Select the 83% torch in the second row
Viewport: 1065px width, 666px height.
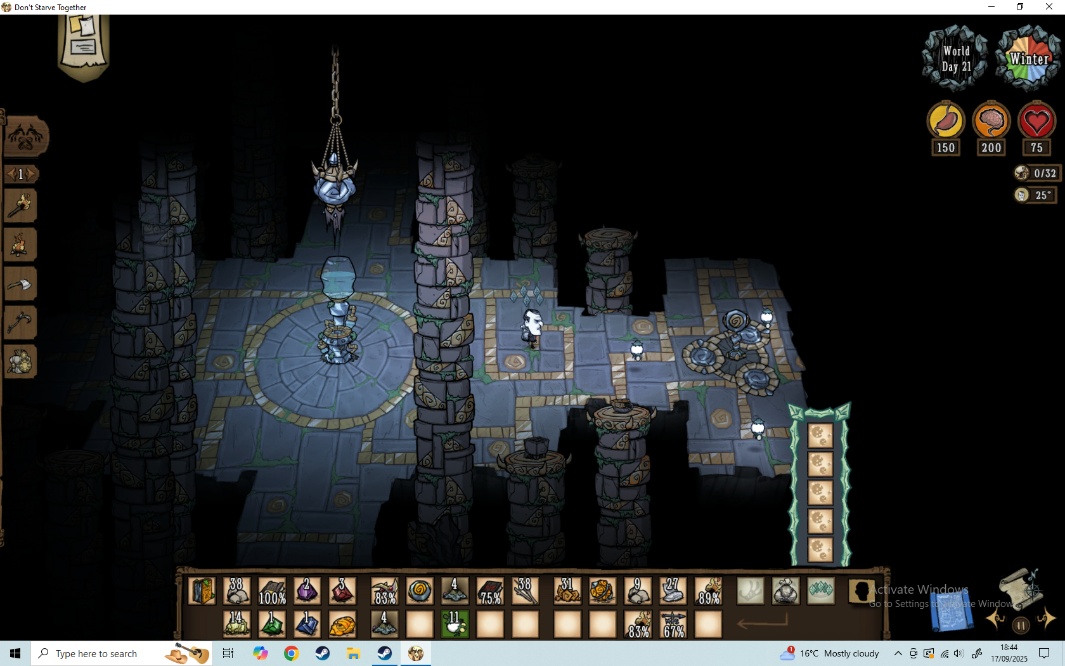click(637, 624)
